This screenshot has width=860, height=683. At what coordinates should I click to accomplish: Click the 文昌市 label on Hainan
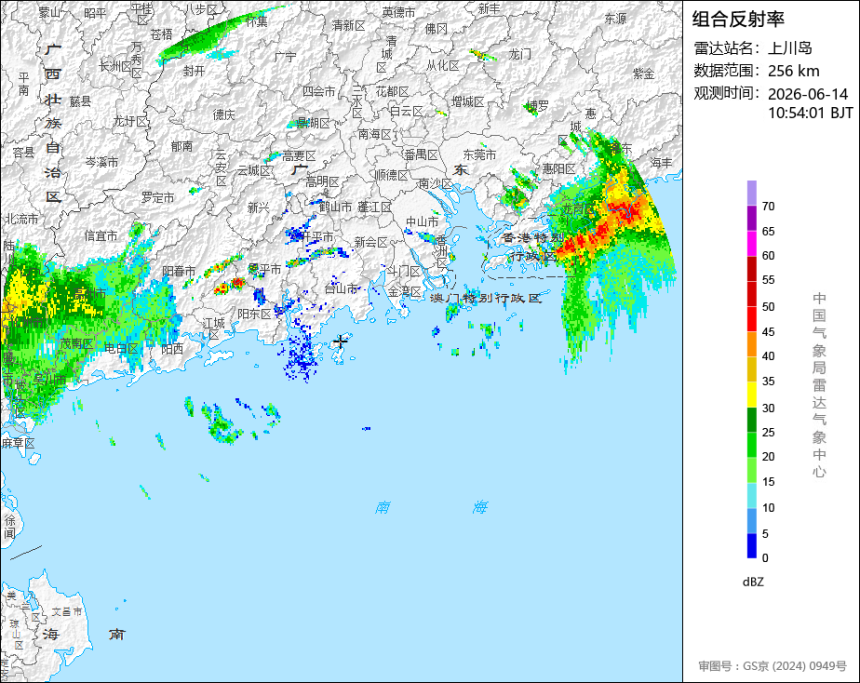(67, 612)
